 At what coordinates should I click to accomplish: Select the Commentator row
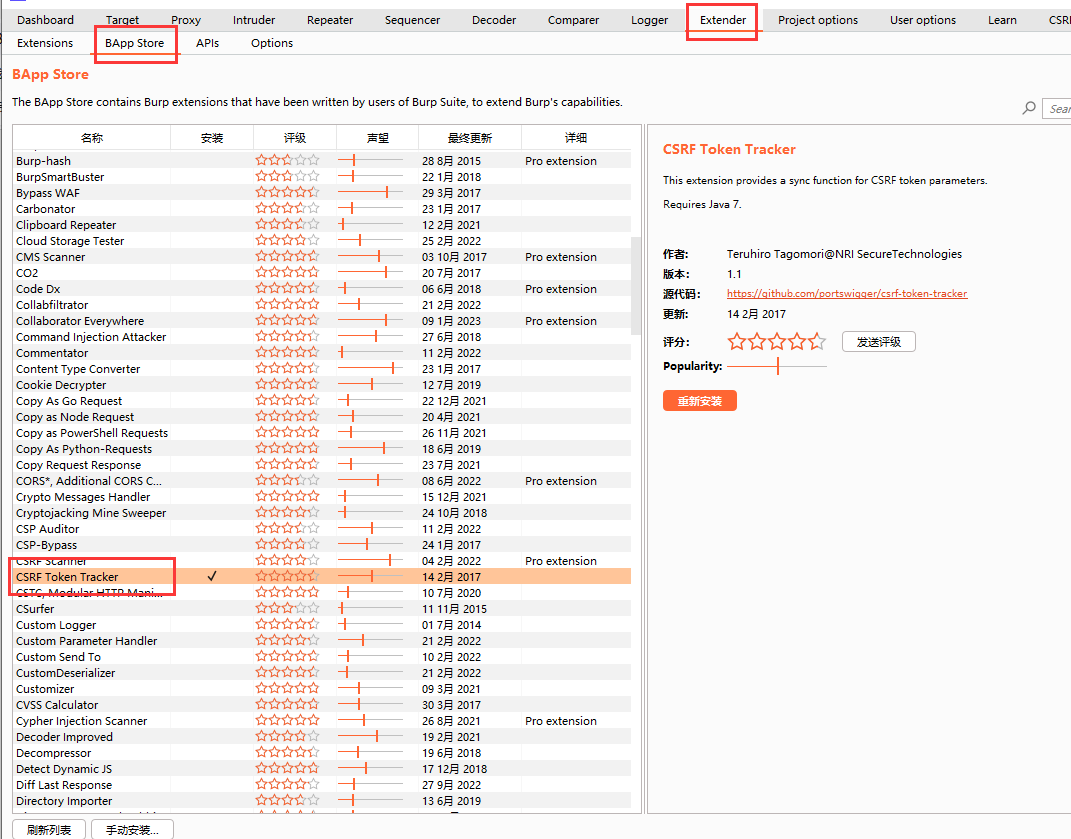[x=322, y=353]
